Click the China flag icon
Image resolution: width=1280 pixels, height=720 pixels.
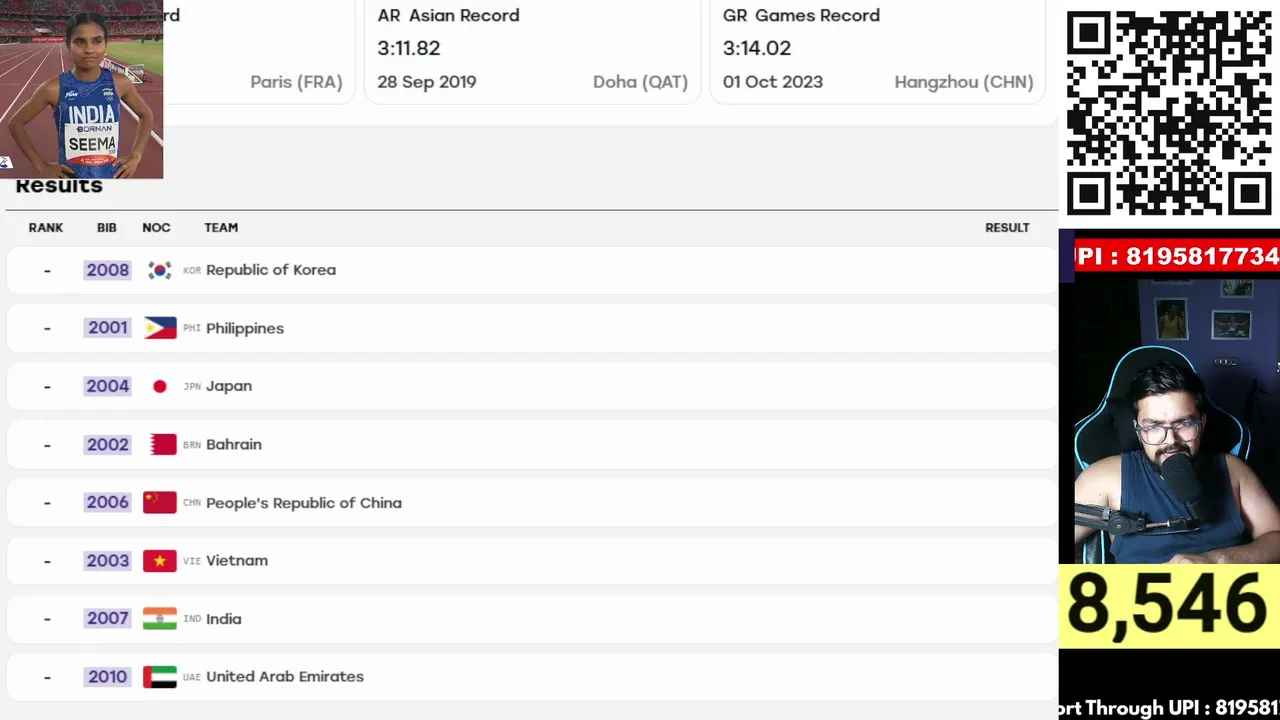[x=160, y=502]
